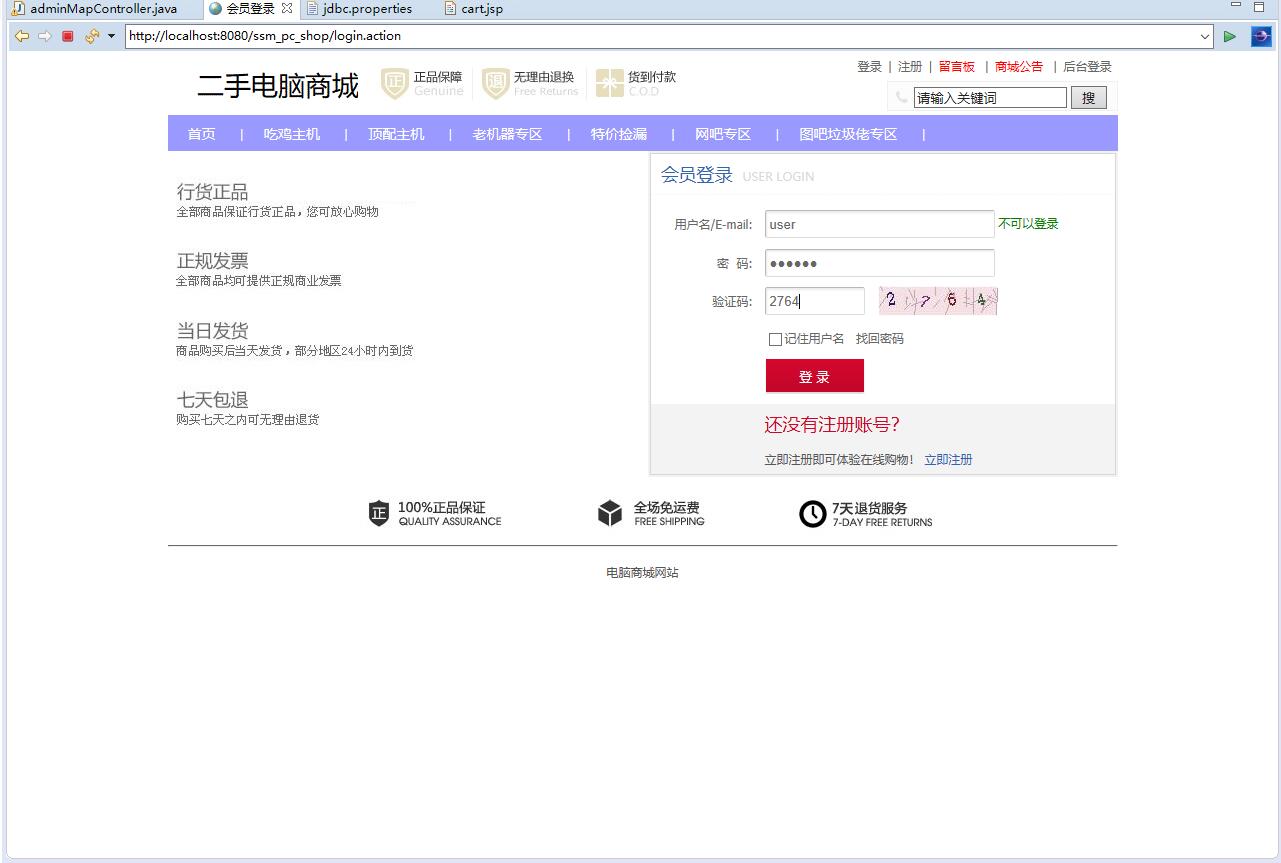Check the 记住用户名 remember username checkbox
Image resolution: width=1281 pixels, height=863 pixels.
click(774, 339)
